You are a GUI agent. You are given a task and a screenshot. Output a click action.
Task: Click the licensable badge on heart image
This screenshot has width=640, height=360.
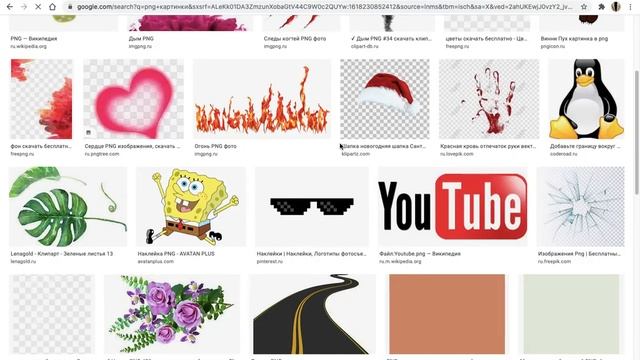point(89,133)
